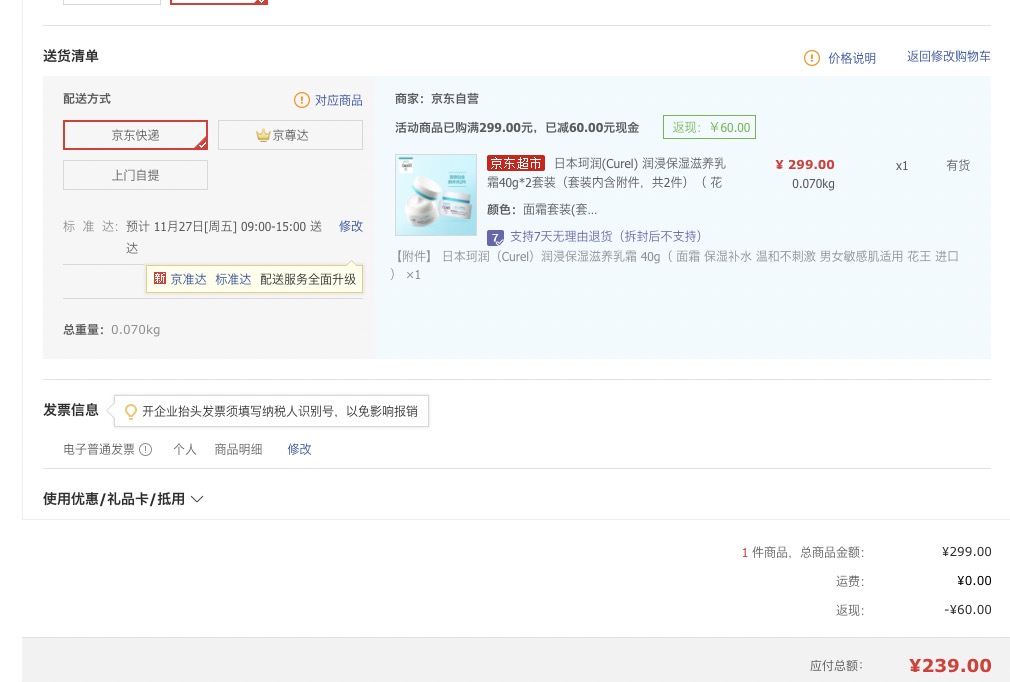
Task: Open 对应商品 link in delivery panel
Action: [x=339, y=100]
